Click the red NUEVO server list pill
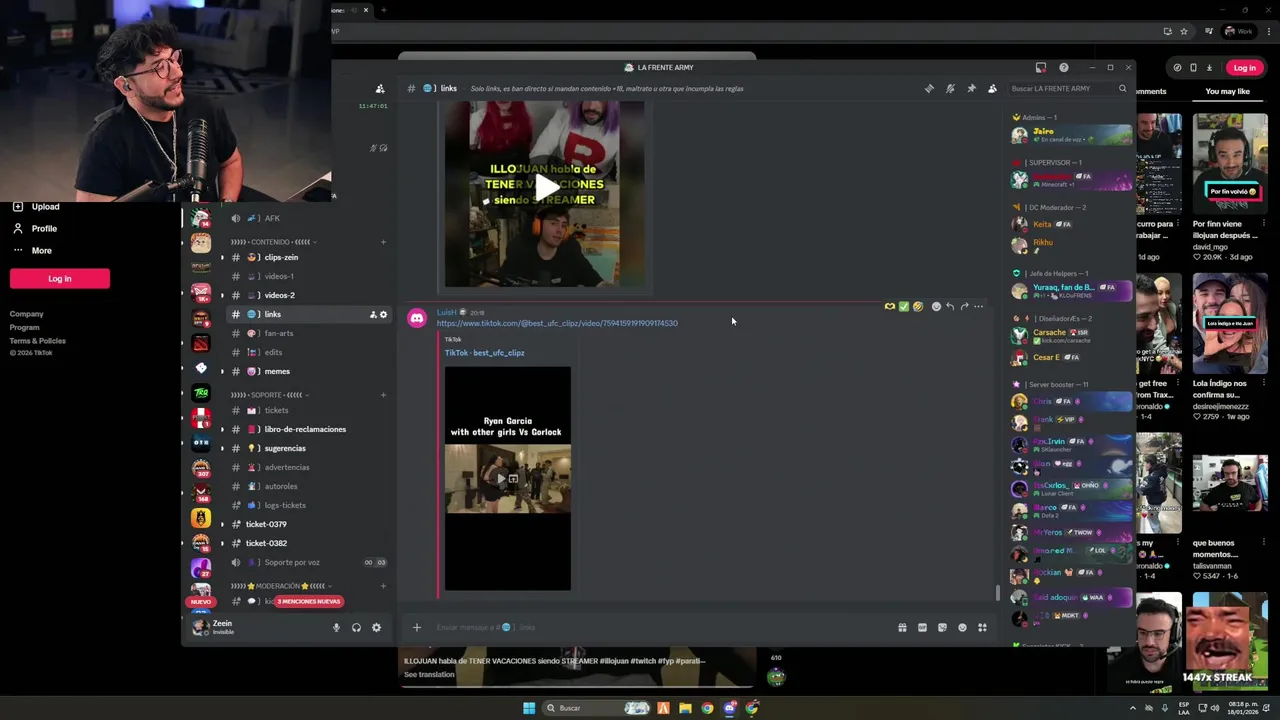 coord(201,602)
